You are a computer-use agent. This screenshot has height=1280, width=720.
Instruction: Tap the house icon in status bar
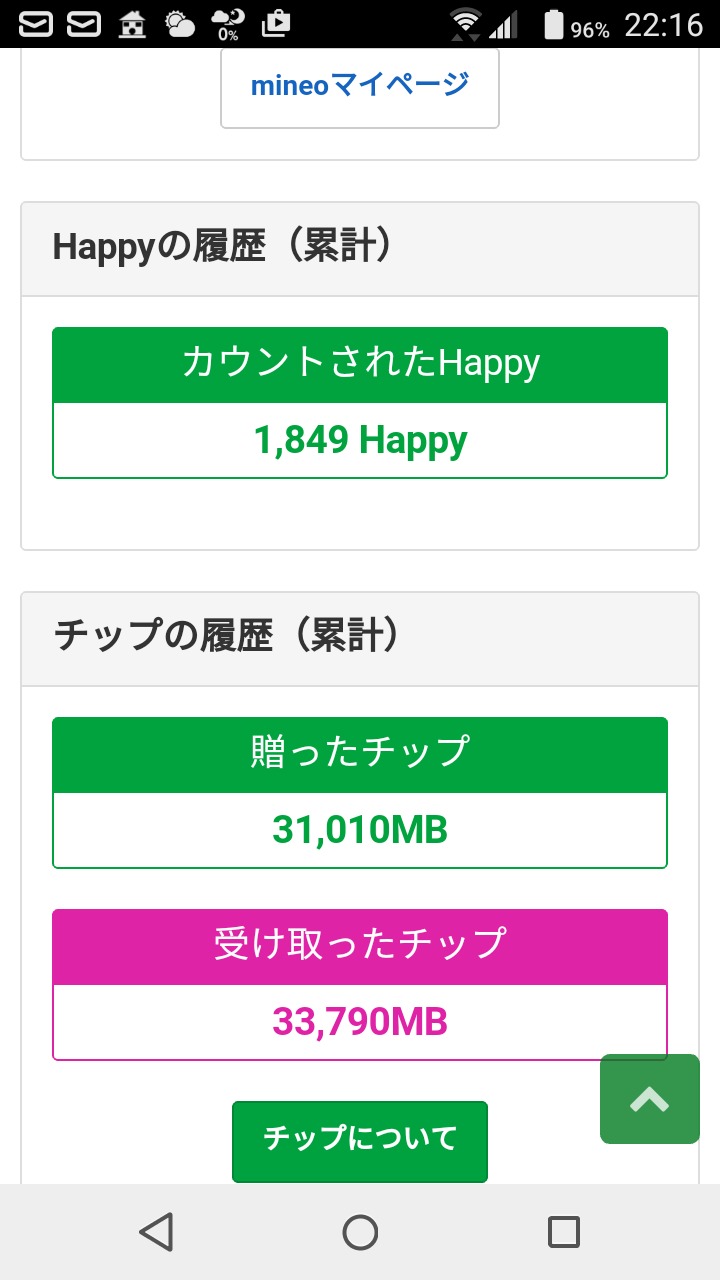click(x=132, y=24)
